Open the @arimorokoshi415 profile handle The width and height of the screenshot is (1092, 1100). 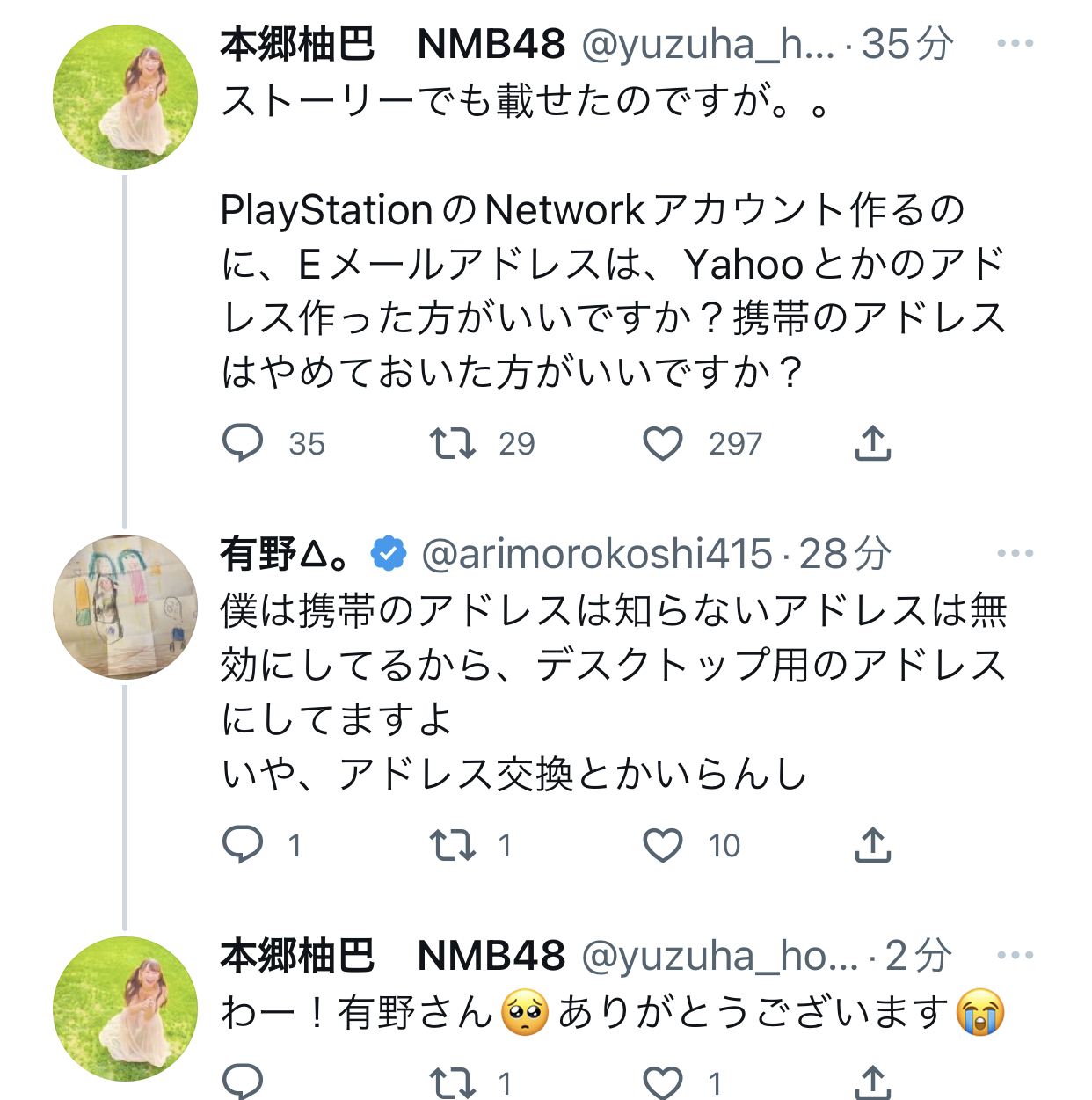coord(597,554)
